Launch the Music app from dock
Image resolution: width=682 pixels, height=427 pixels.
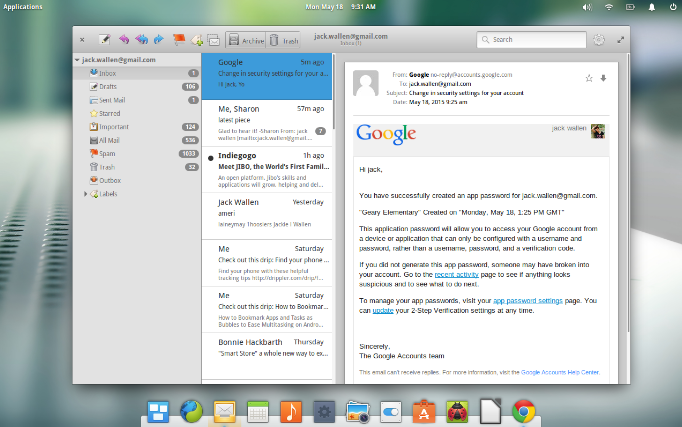pos(291,411)
